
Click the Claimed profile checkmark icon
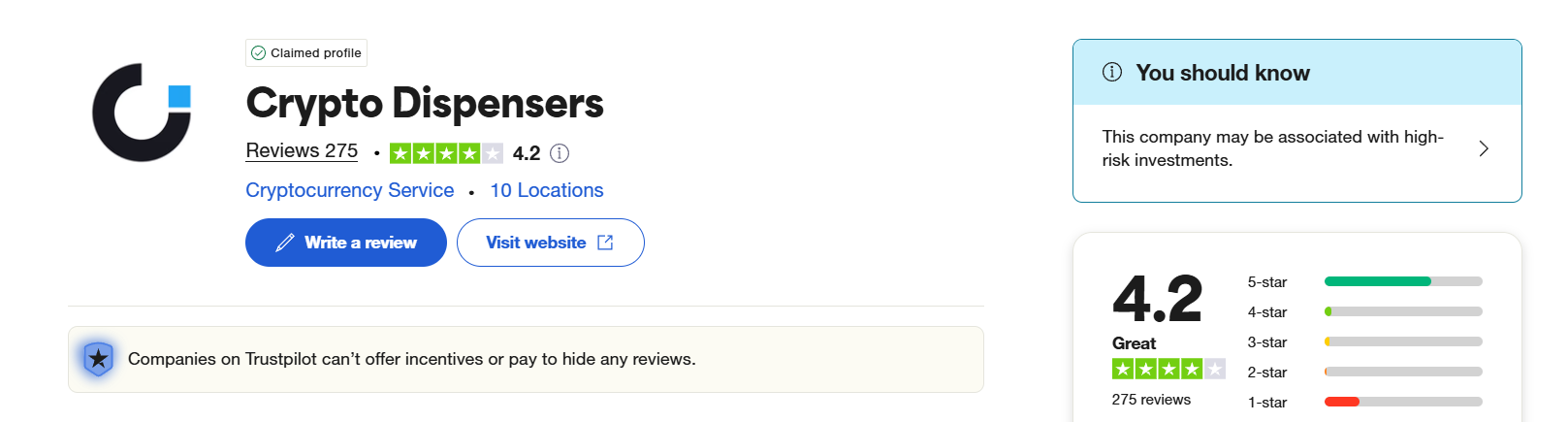coord(258,53)
